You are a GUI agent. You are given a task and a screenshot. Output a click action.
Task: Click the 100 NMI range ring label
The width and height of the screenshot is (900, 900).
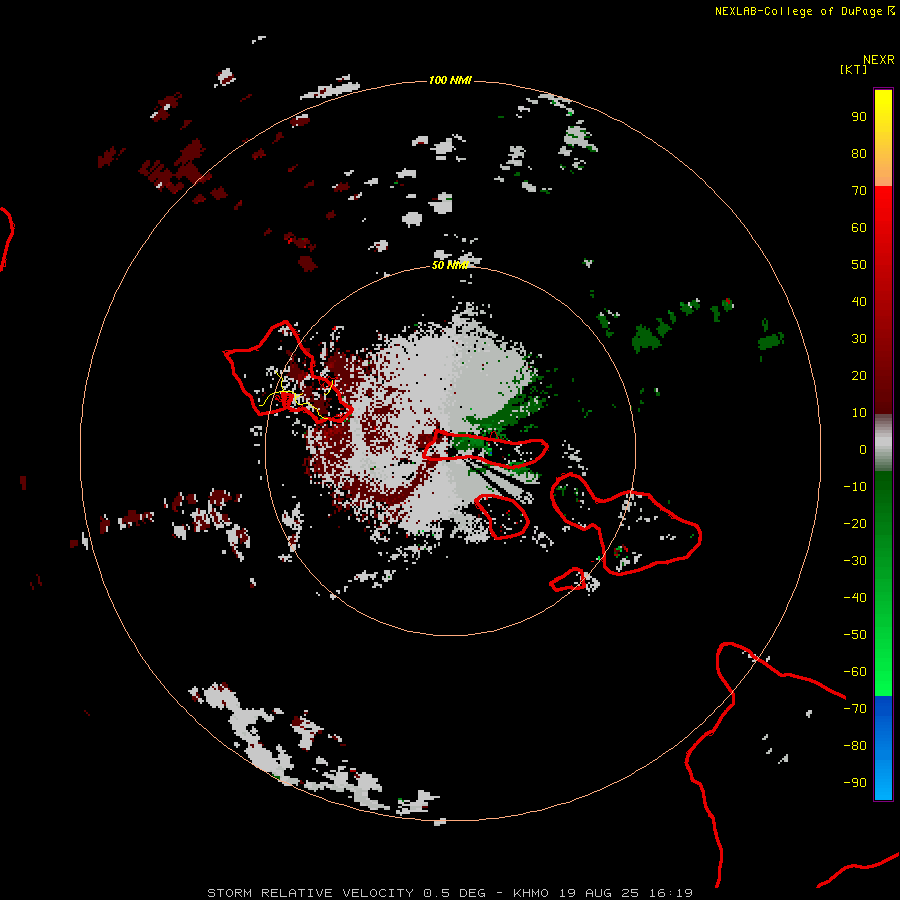[x=450, y=80]
